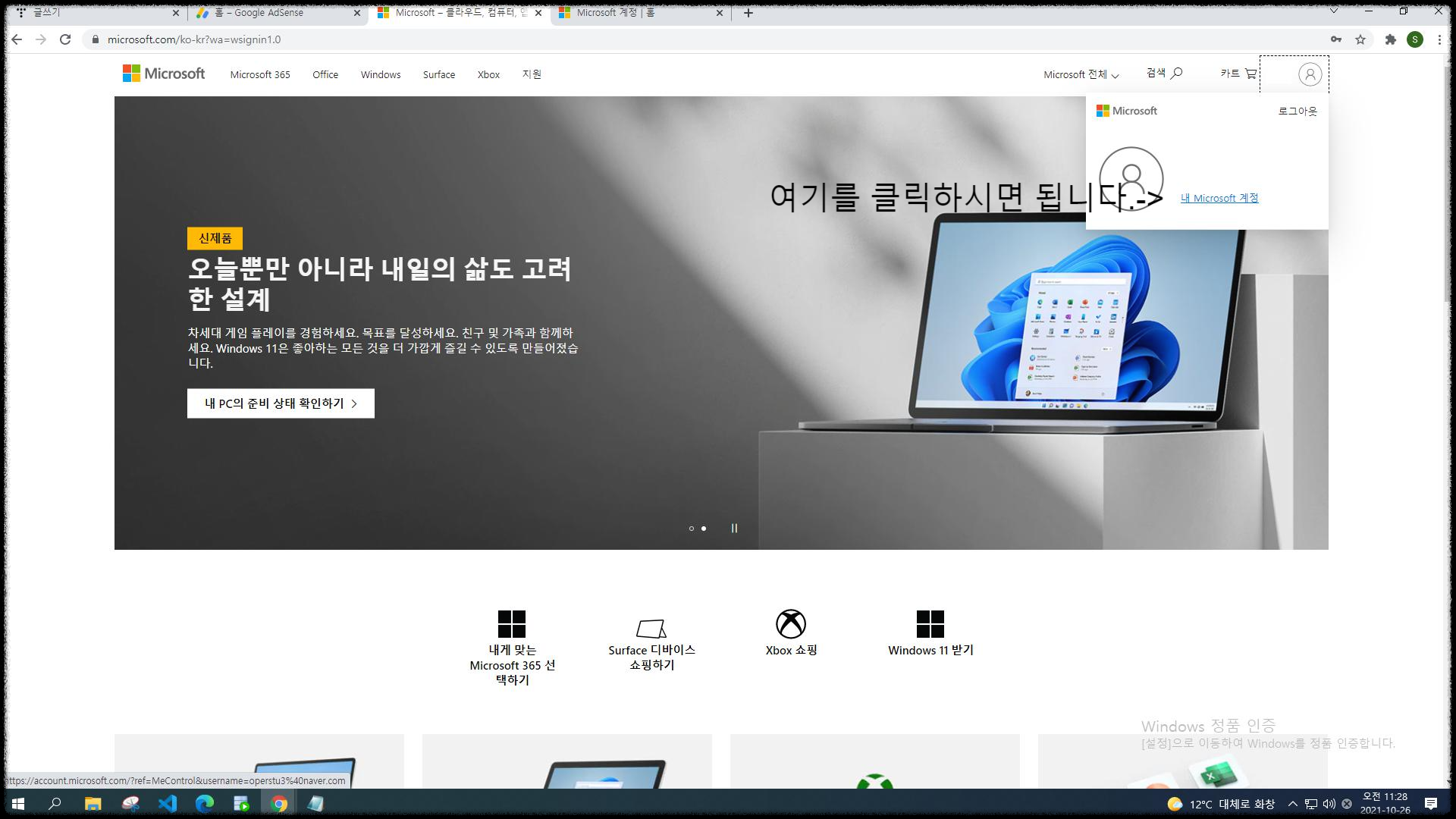Click the Windows 11 download tile icon
The height and width of the screenshot is (819, 1456).
930,624
